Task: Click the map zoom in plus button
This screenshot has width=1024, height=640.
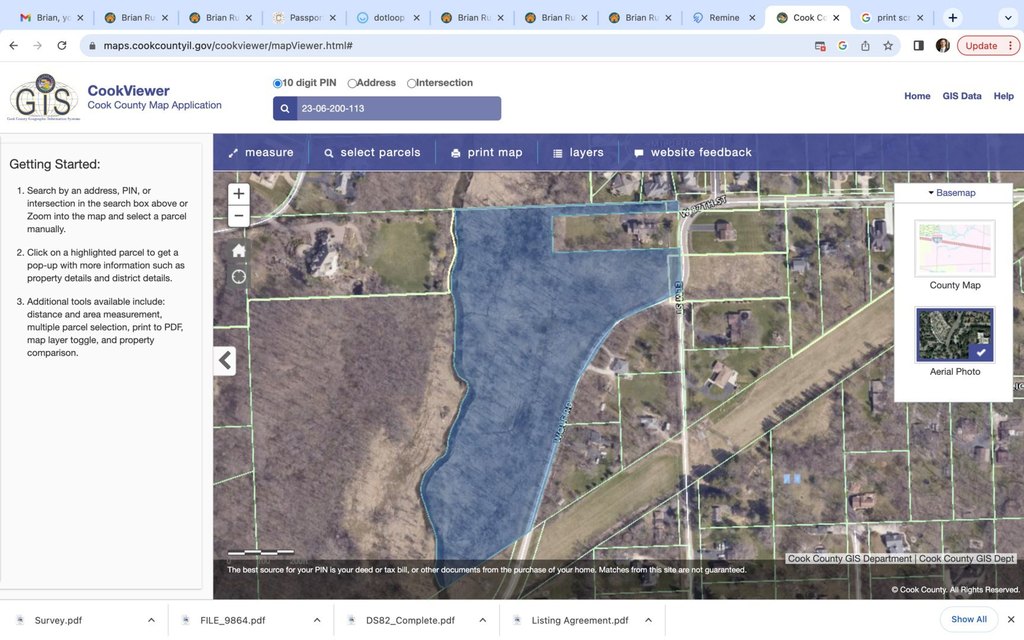Action: tap(238, 194)
